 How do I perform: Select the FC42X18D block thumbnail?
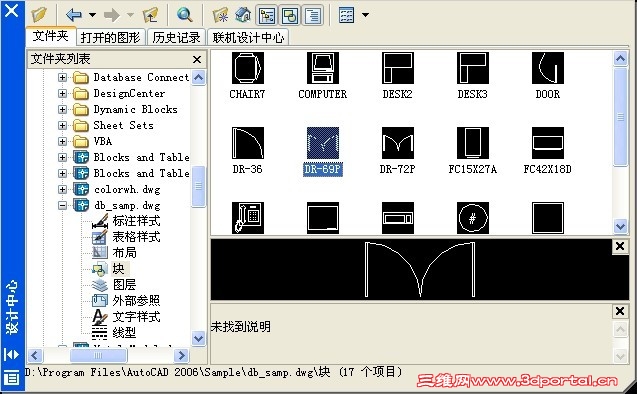548,143
